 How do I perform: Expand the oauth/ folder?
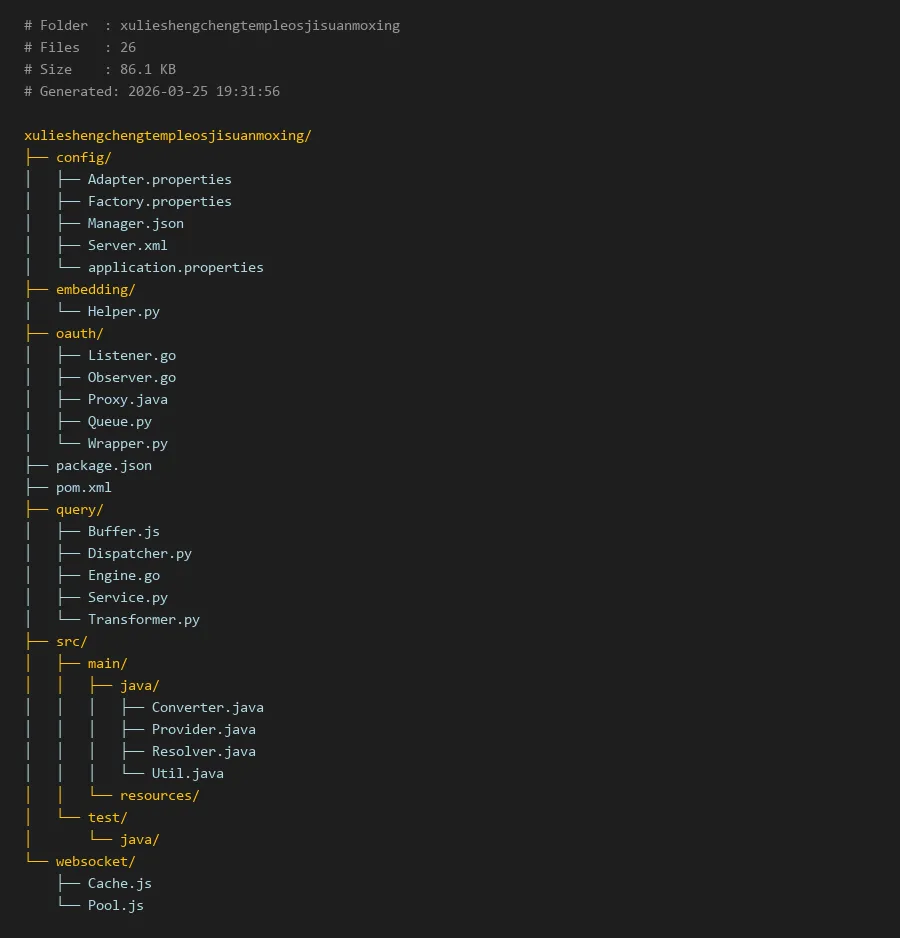point(79,333)
